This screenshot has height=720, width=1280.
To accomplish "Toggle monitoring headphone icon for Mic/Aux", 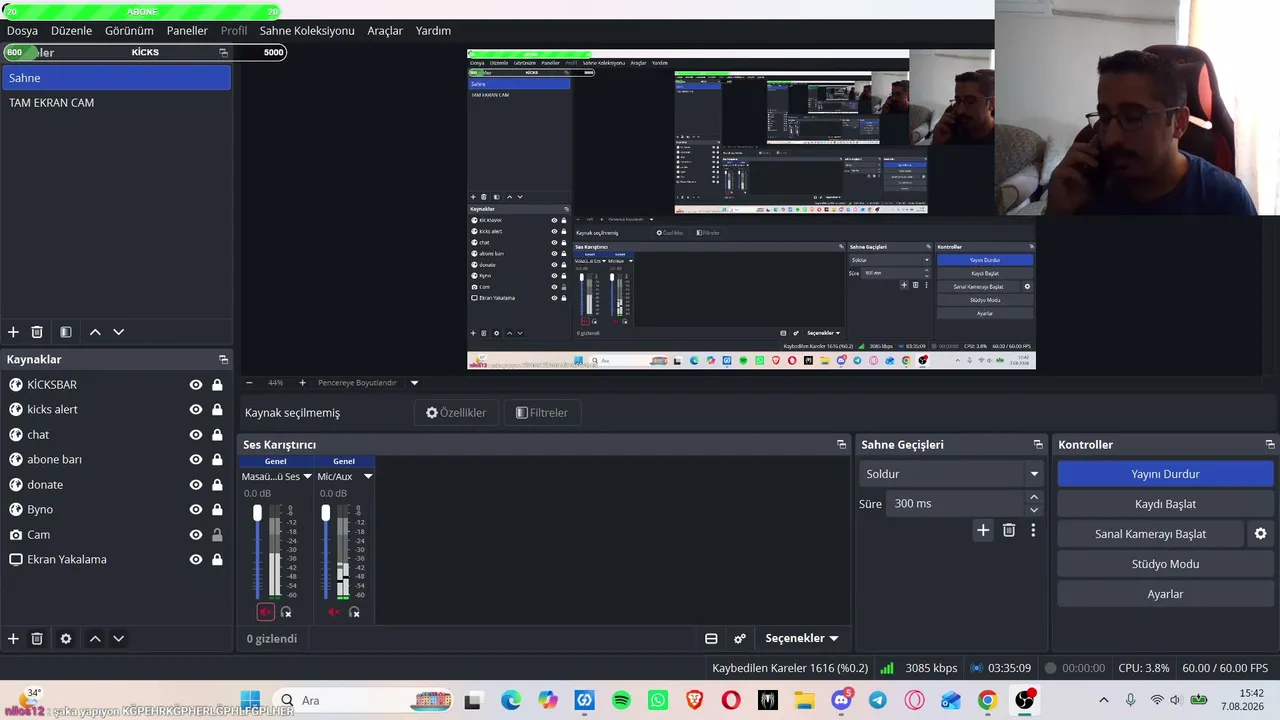I will 354,612.
